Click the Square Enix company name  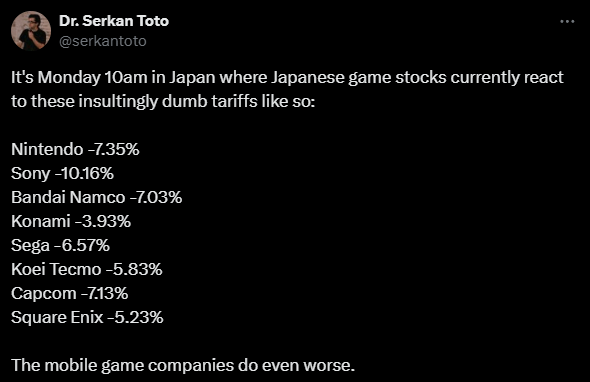point(57,318)
